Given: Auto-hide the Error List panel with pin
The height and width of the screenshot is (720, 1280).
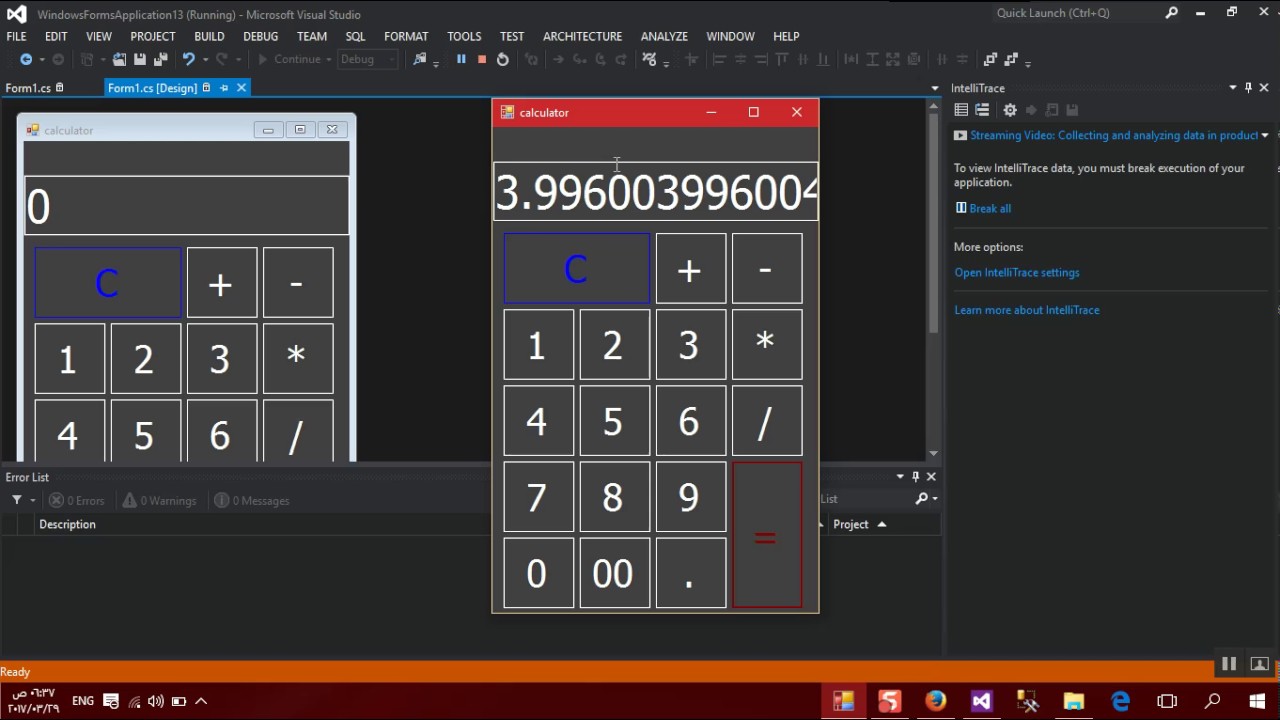Looking at the screenshot, I should pos(915,477).
